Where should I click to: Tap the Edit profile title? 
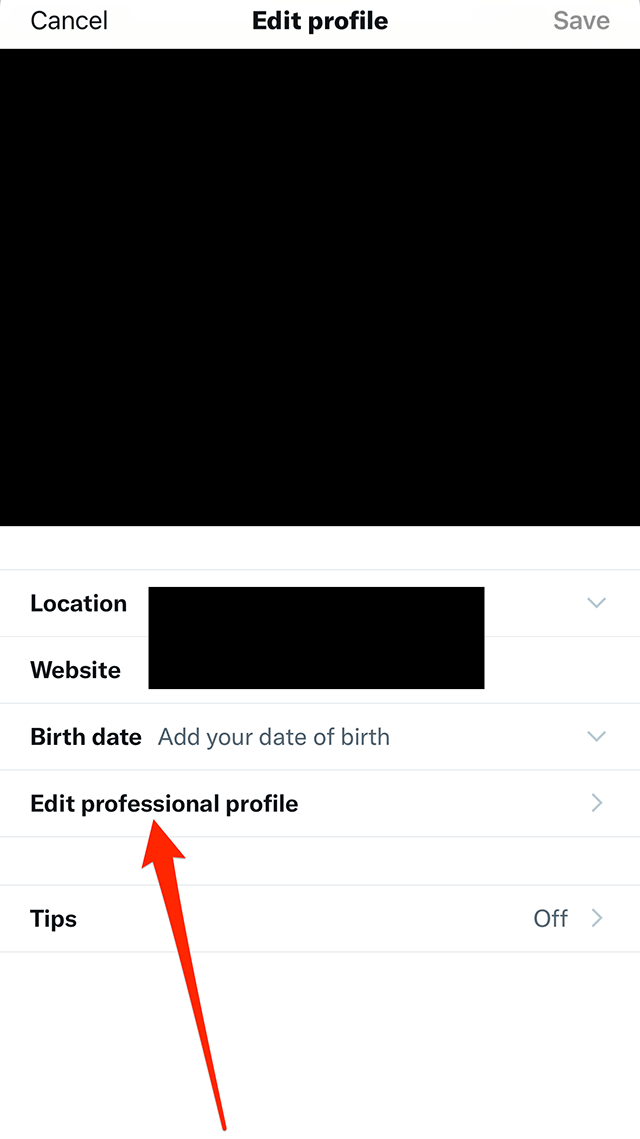320,21
